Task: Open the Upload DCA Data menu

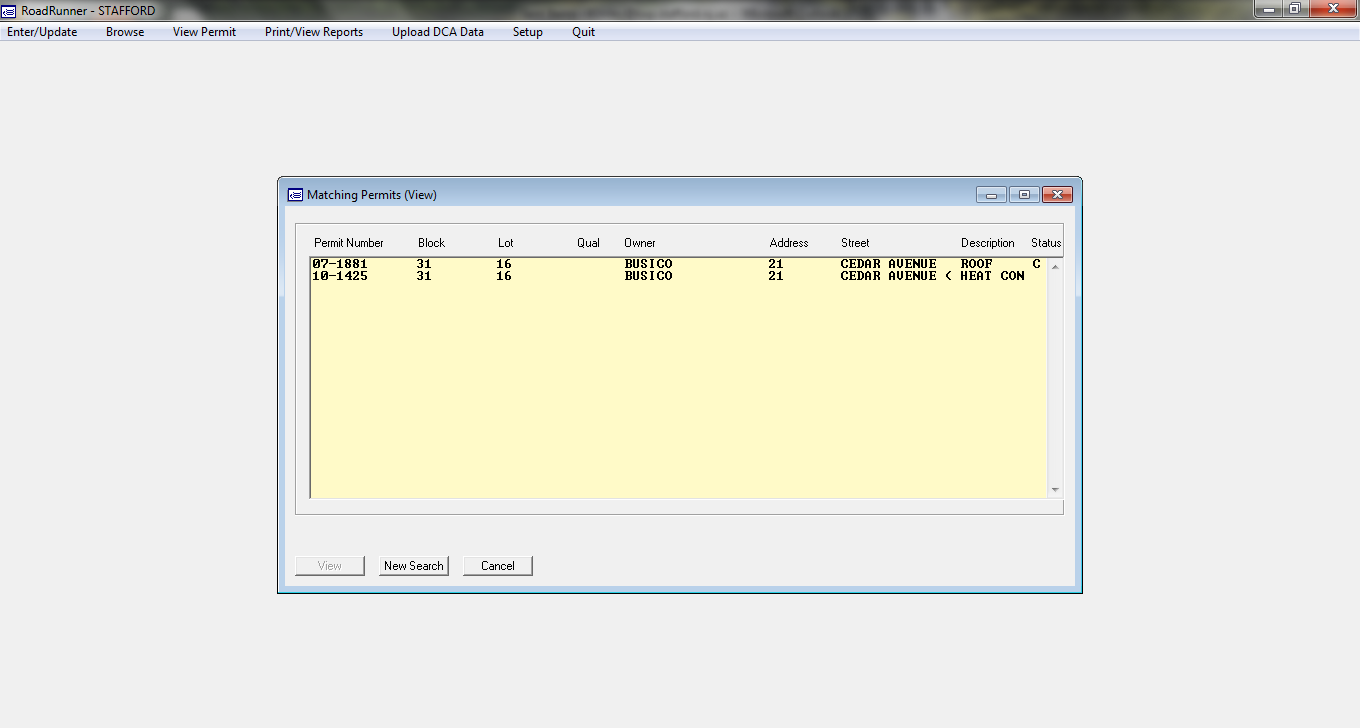Action: point(438,32)
